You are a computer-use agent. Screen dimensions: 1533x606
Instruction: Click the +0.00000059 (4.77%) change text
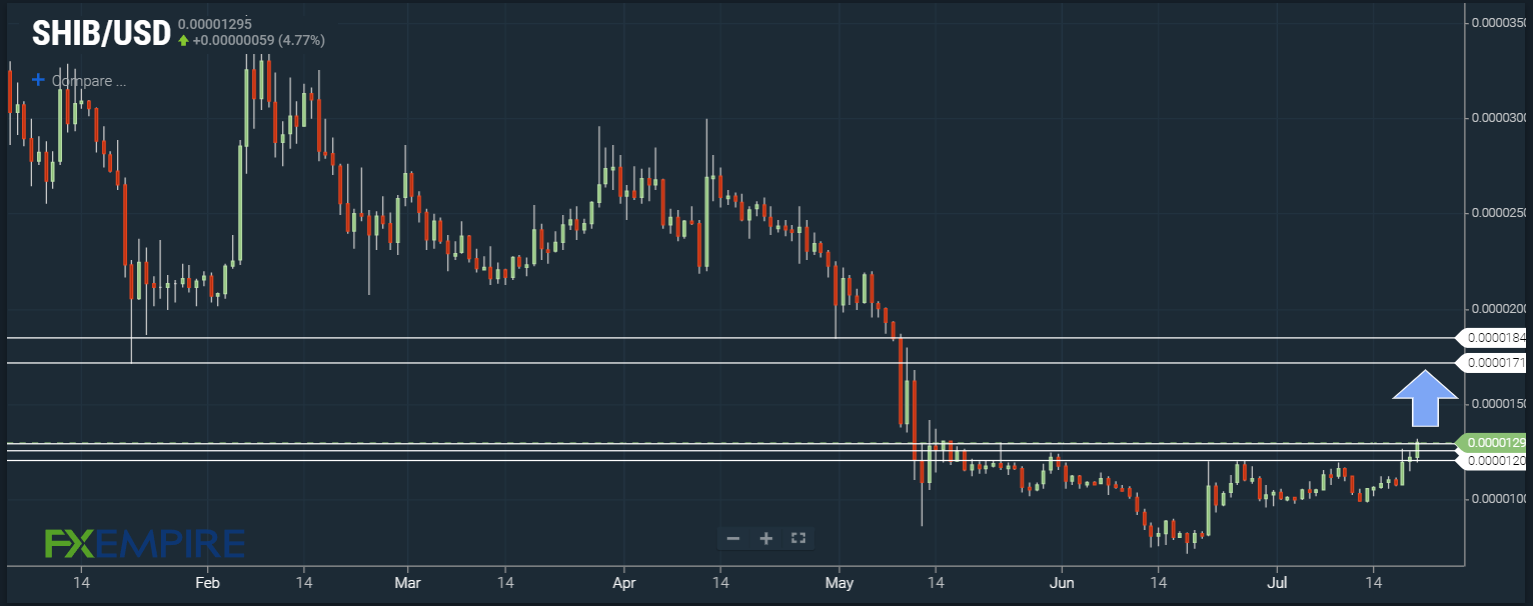(258, 40)
